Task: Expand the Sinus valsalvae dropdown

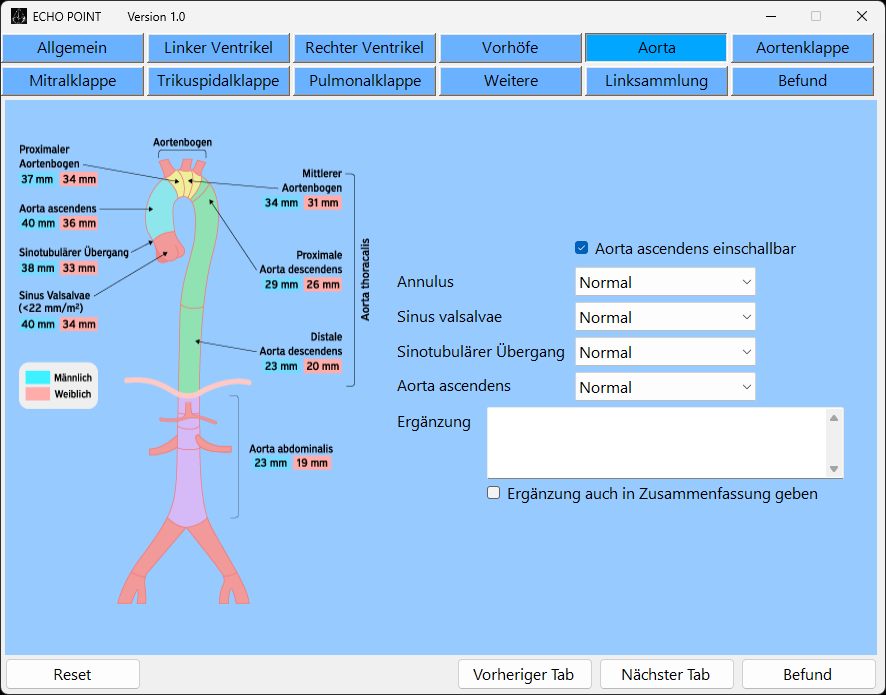Action: pos(665,317)
